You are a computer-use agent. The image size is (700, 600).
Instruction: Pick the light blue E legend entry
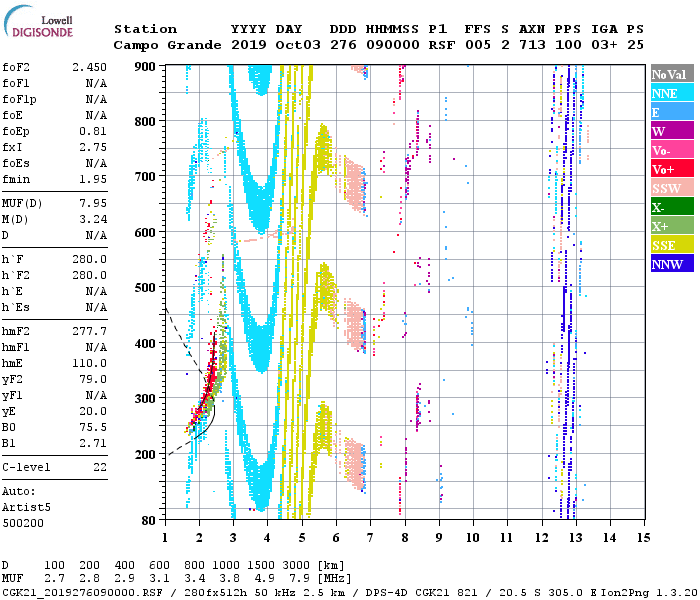(671, 112)
